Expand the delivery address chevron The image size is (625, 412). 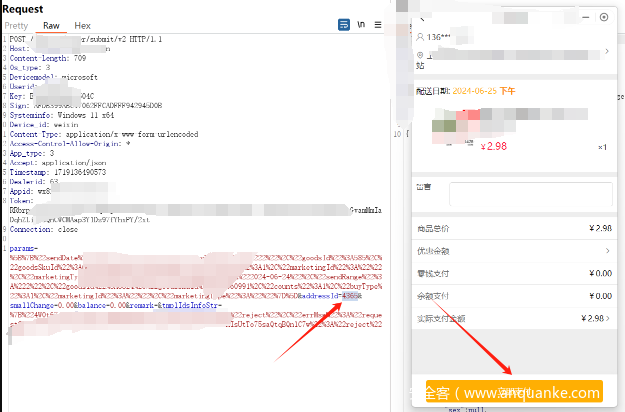pyautogui.click(x=607, y=51)
